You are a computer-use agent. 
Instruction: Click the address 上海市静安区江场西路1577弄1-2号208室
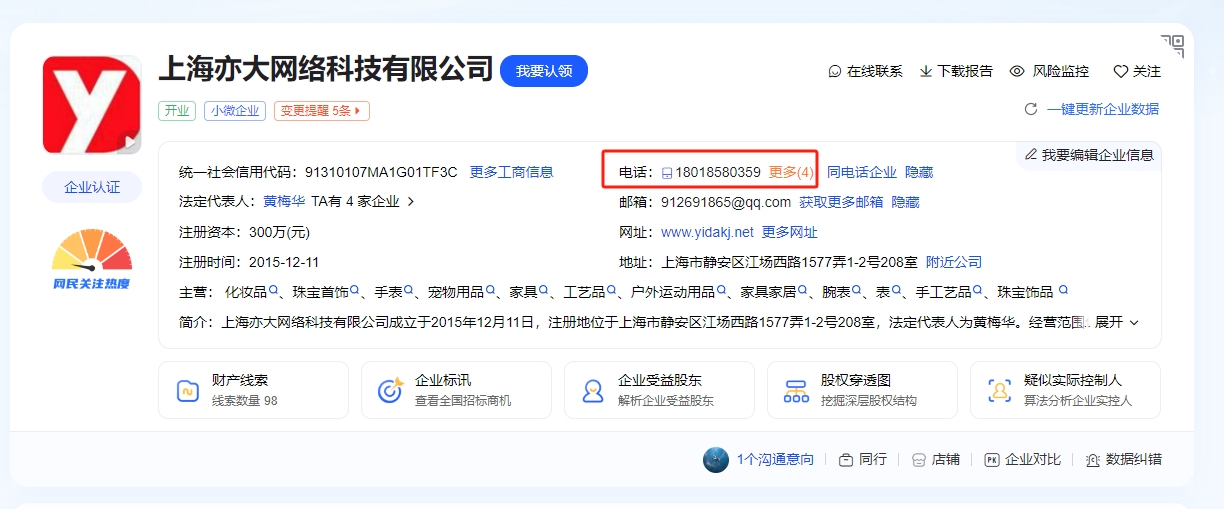[789, 262]
